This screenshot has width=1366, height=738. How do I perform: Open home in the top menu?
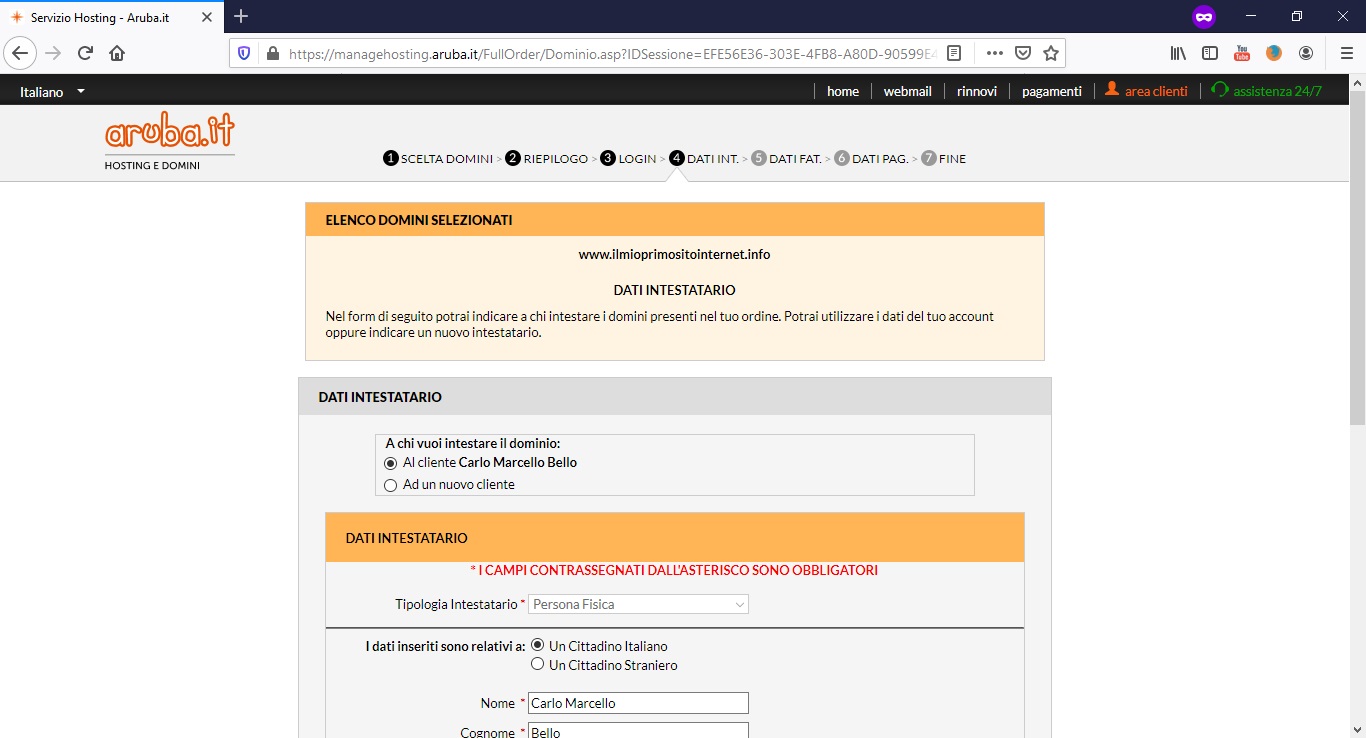(x=843, y=91)
